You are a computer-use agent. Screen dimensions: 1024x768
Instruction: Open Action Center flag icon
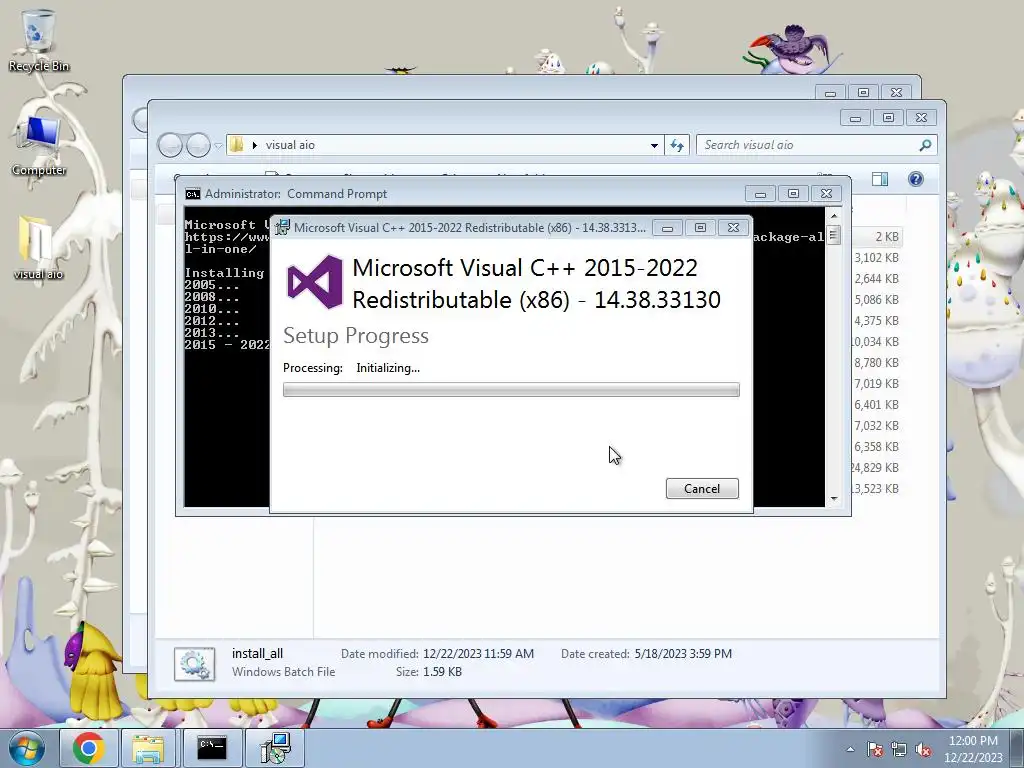[x=874, y=749]
